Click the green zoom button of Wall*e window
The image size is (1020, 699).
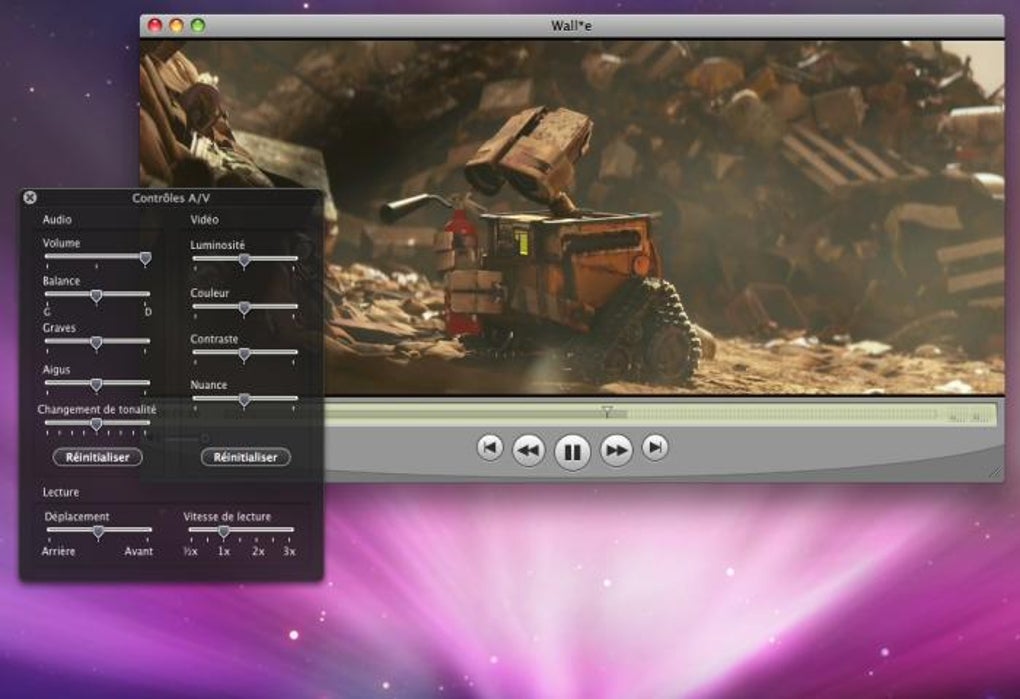coord(198,25)
